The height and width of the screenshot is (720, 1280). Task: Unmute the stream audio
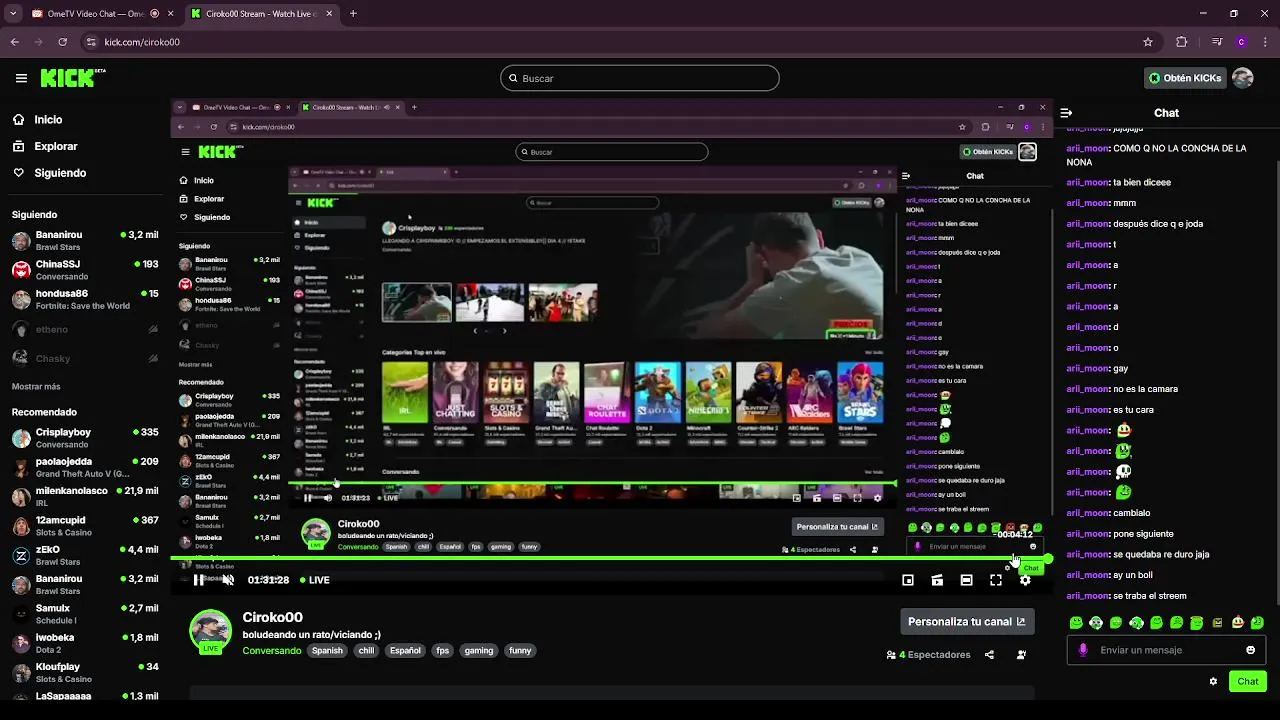[x=228, y=580]
